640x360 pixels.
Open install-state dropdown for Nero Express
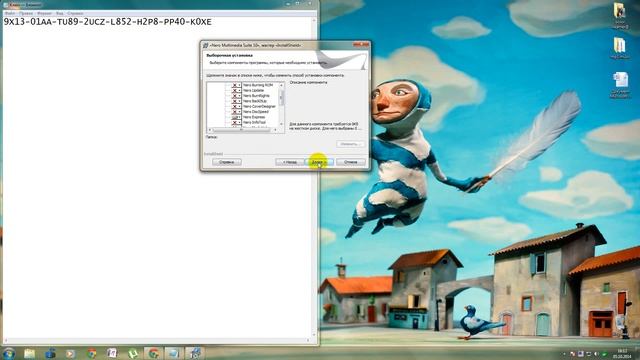click(236, 117)
